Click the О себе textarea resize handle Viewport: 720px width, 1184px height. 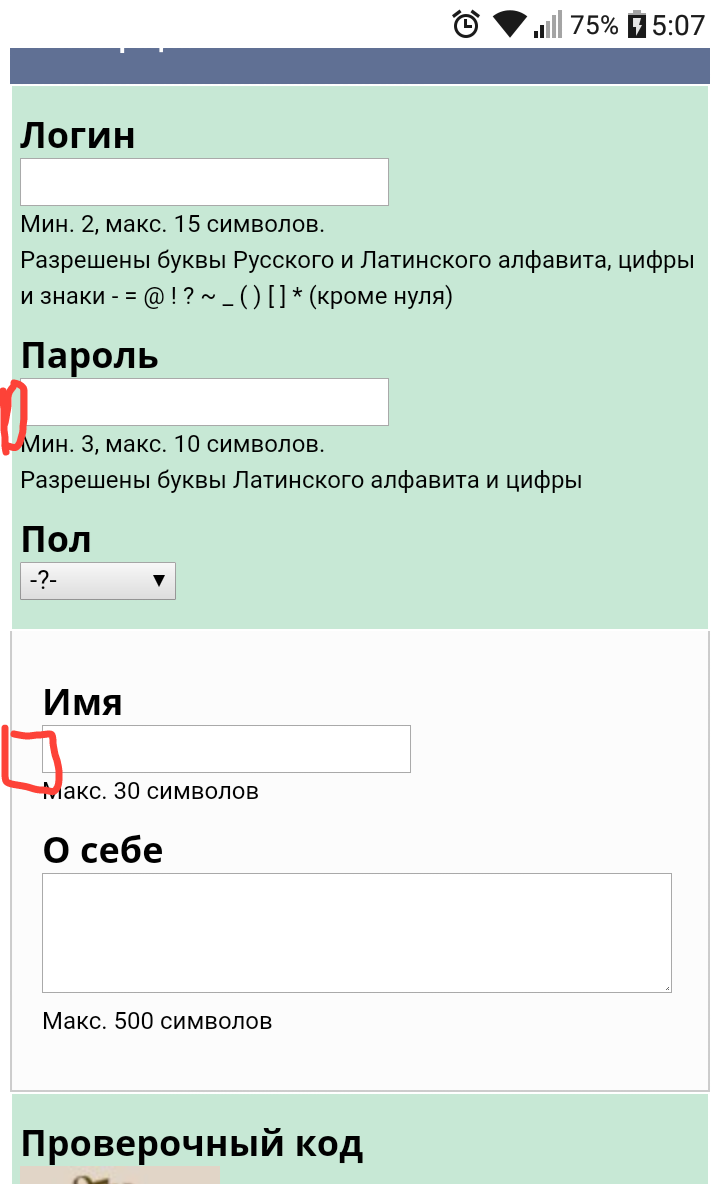[x=666, y=987]
